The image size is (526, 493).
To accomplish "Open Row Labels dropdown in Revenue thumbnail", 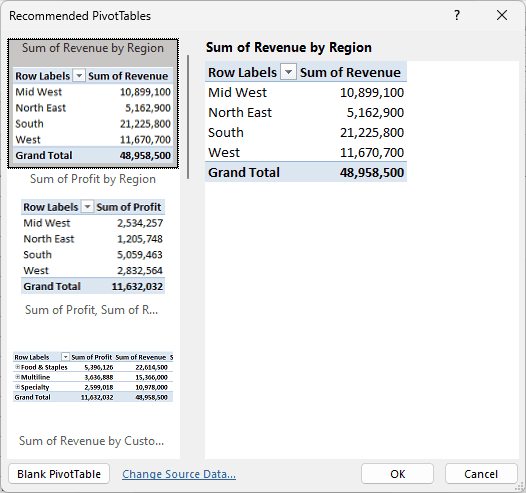I will [79, 76].
